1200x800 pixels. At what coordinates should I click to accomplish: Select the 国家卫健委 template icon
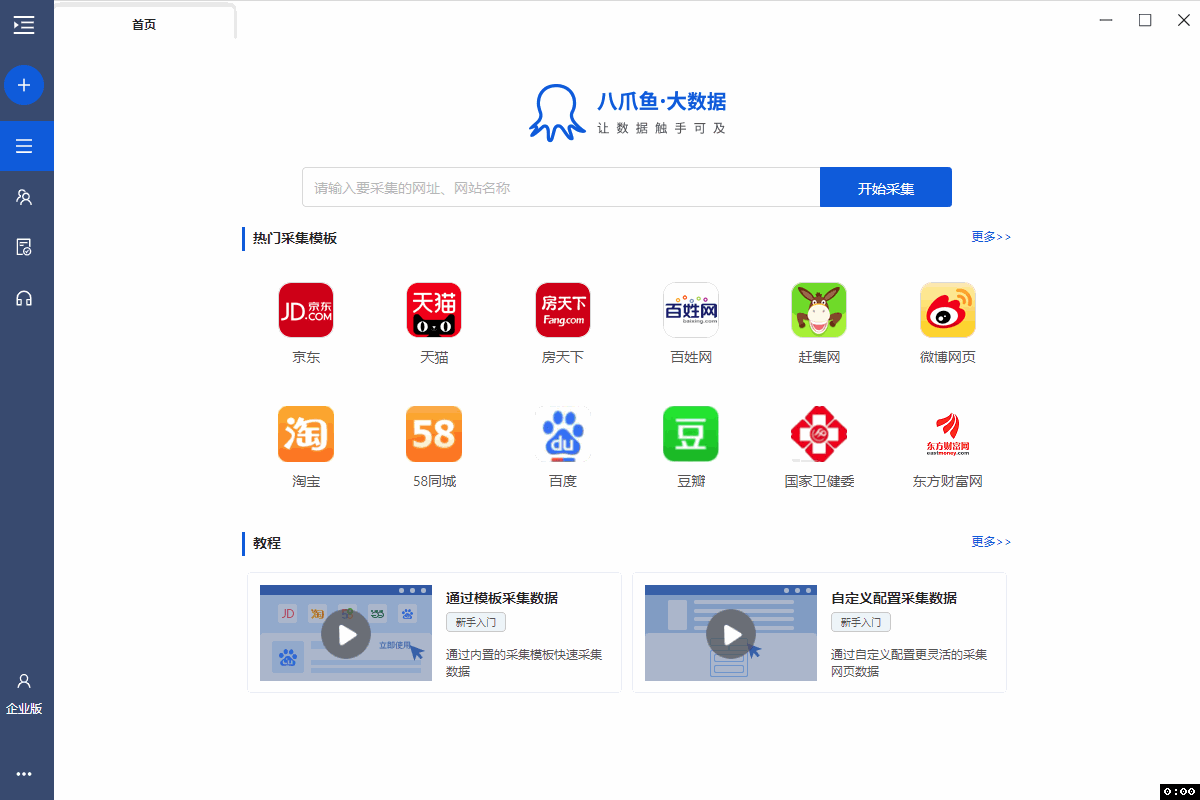point(819,434)
